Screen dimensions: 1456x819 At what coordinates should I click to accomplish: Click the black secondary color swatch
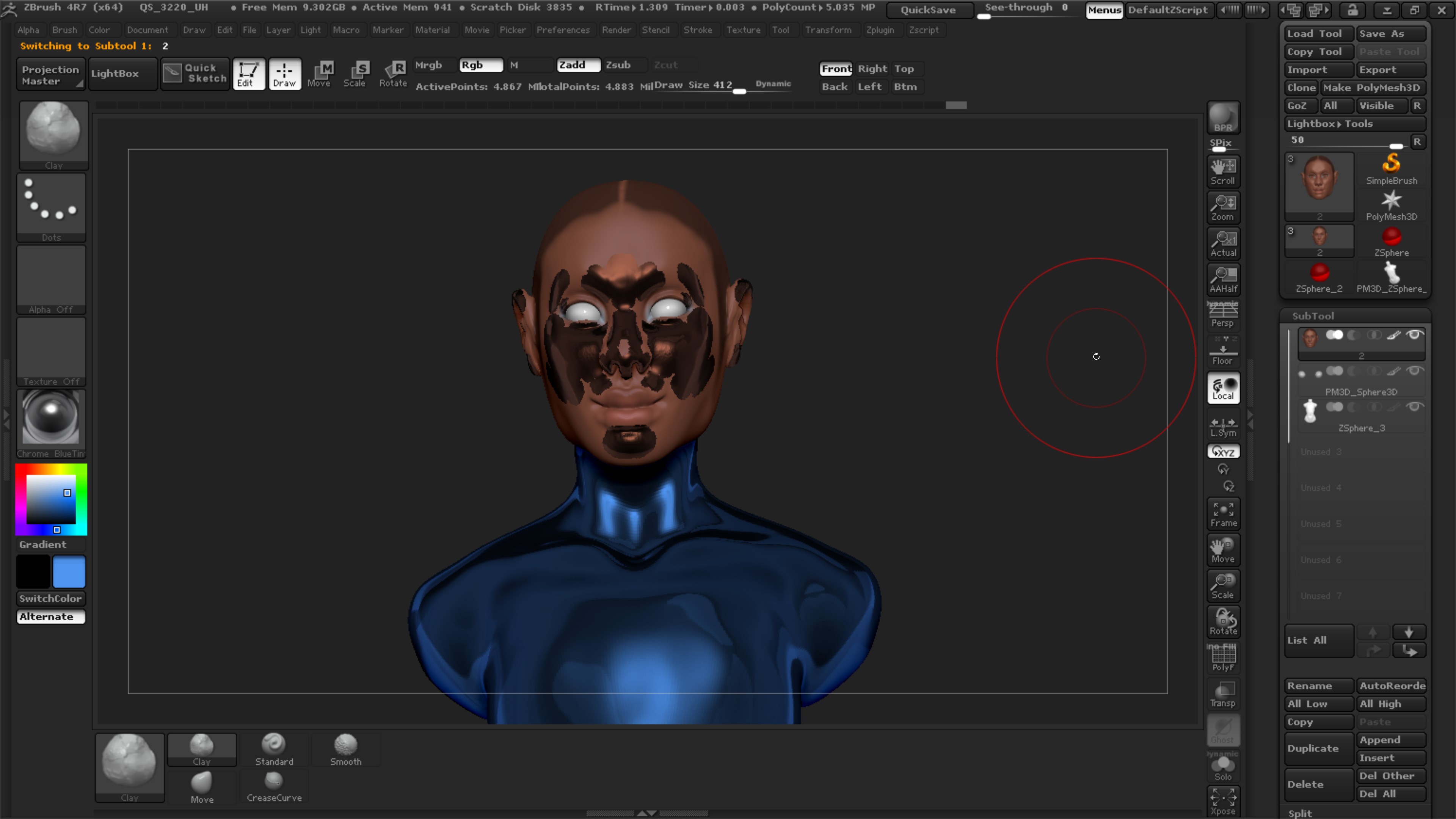[x=33, y=571]
